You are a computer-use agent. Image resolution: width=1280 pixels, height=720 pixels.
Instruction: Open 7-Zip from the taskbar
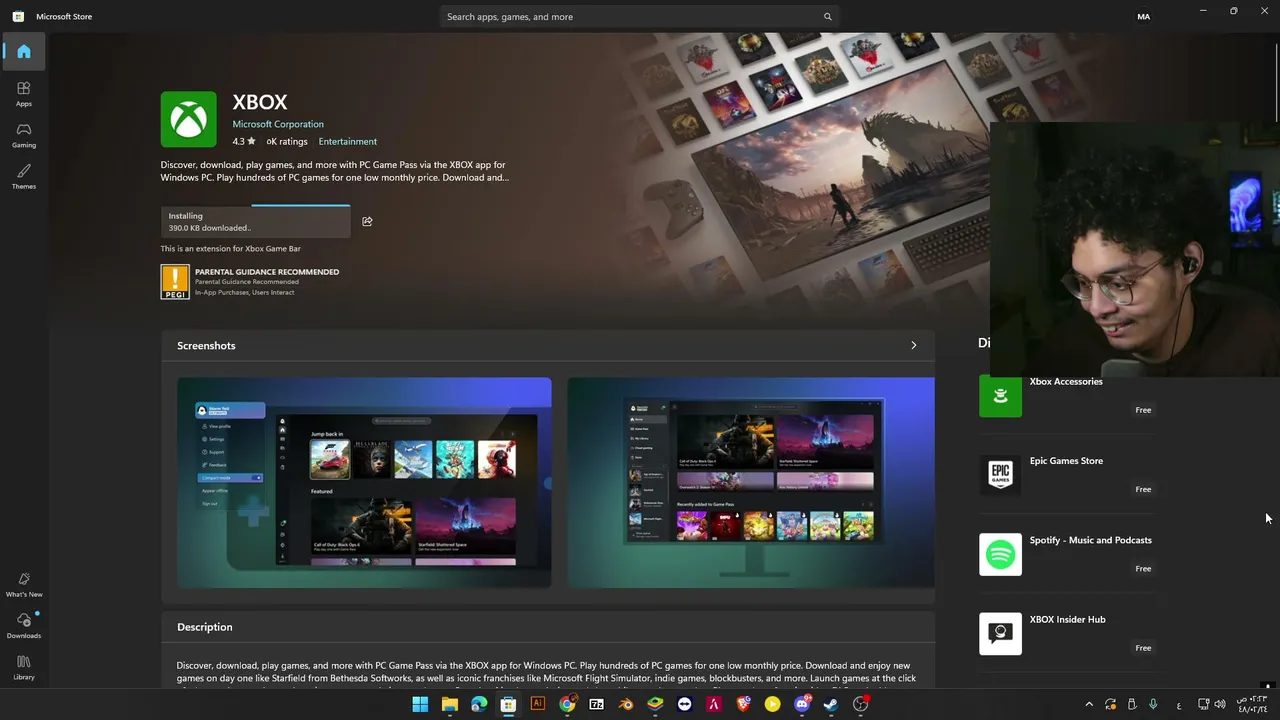click(x=597, y=704)
